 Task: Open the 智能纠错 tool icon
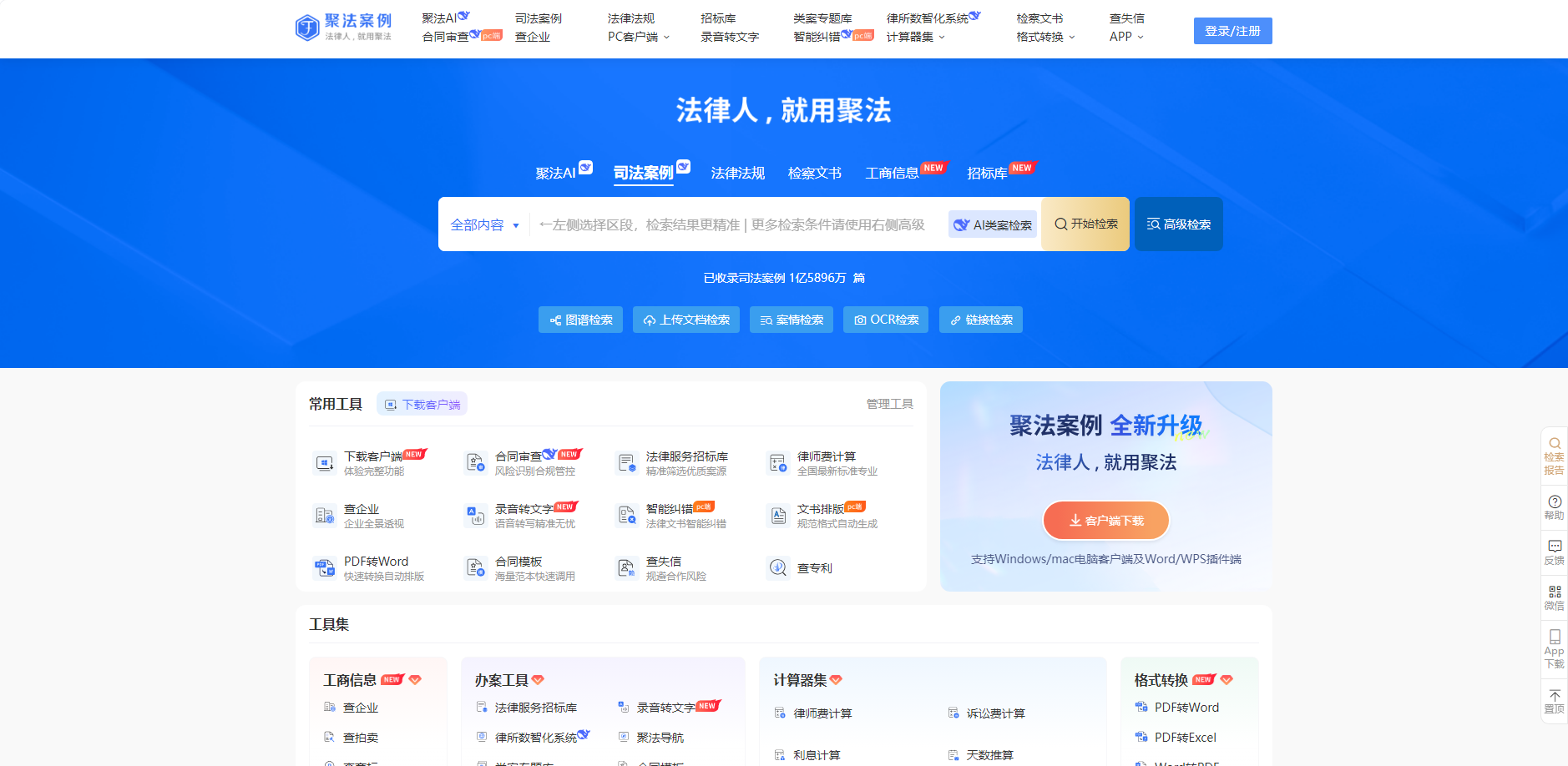click(626, 516)
